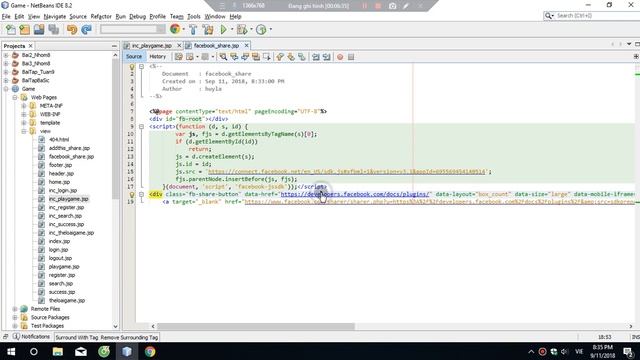640x360 pixels.
Task: Click the Redo arrow icon
Action: [x=86, y=29]
